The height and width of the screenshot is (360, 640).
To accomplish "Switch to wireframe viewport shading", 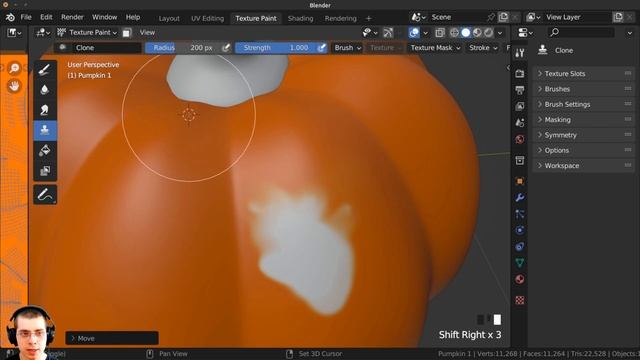I will point(454,33).
